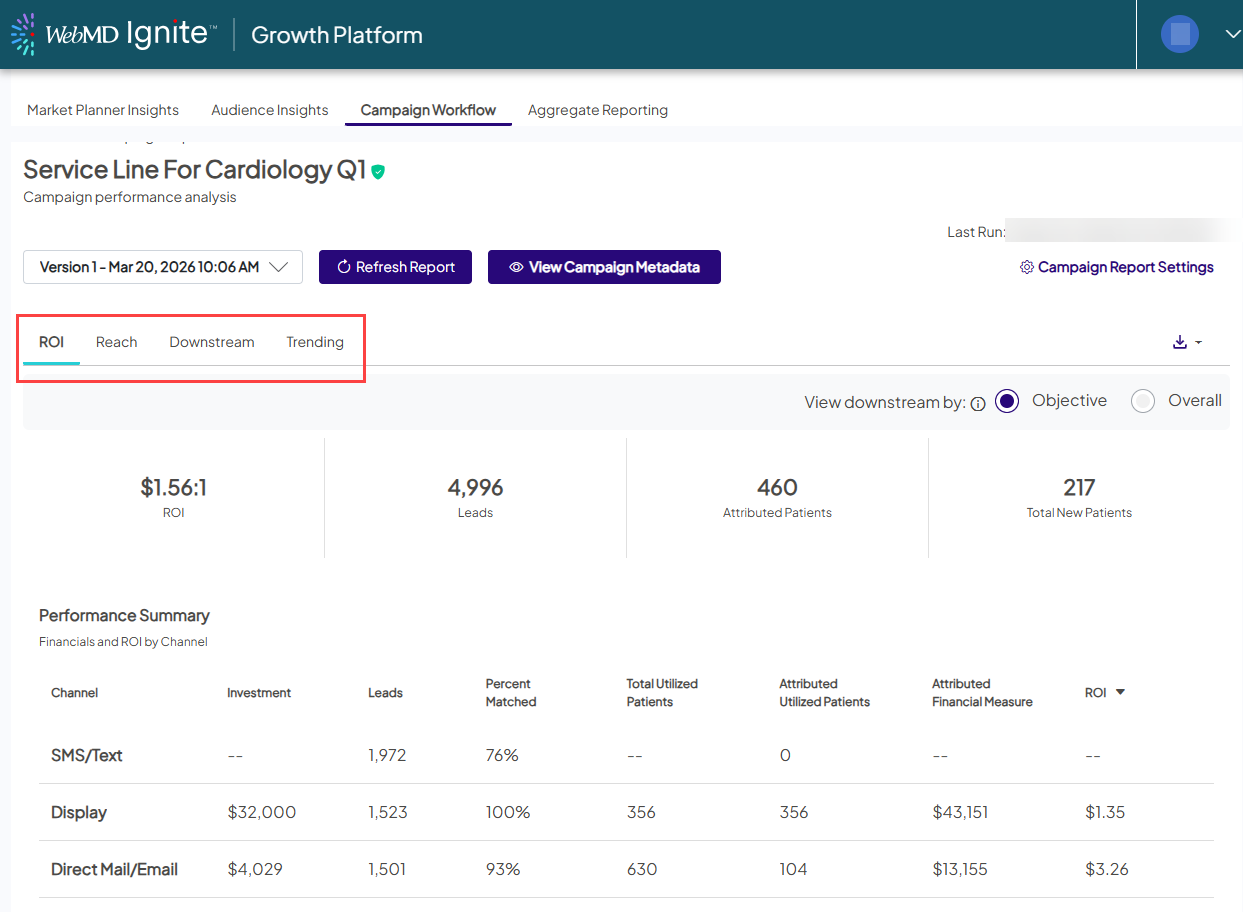
Task: Navigate to Audience Insights
Action: point(270,110)
